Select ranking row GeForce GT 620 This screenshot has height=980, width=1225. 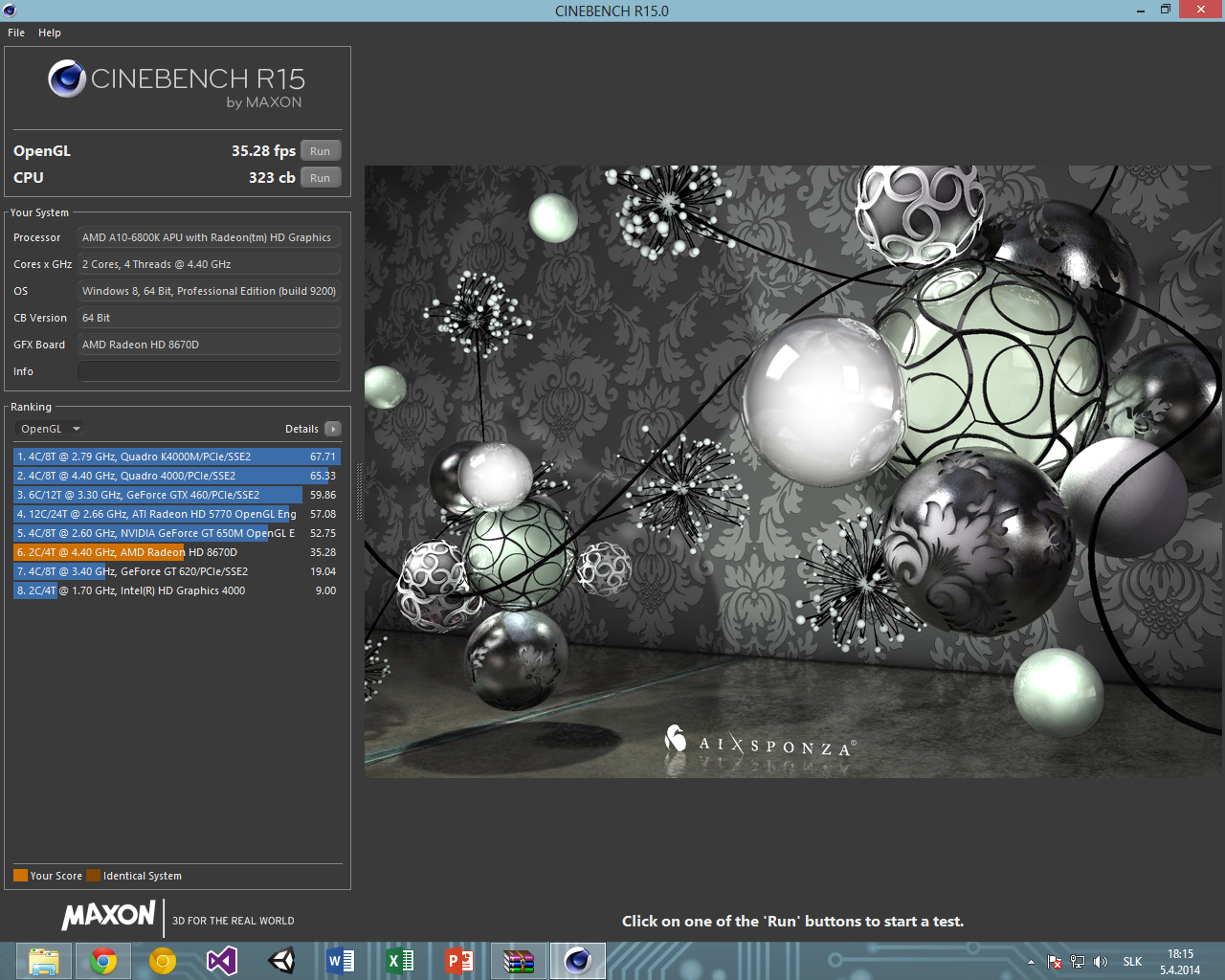click(177, 571)
